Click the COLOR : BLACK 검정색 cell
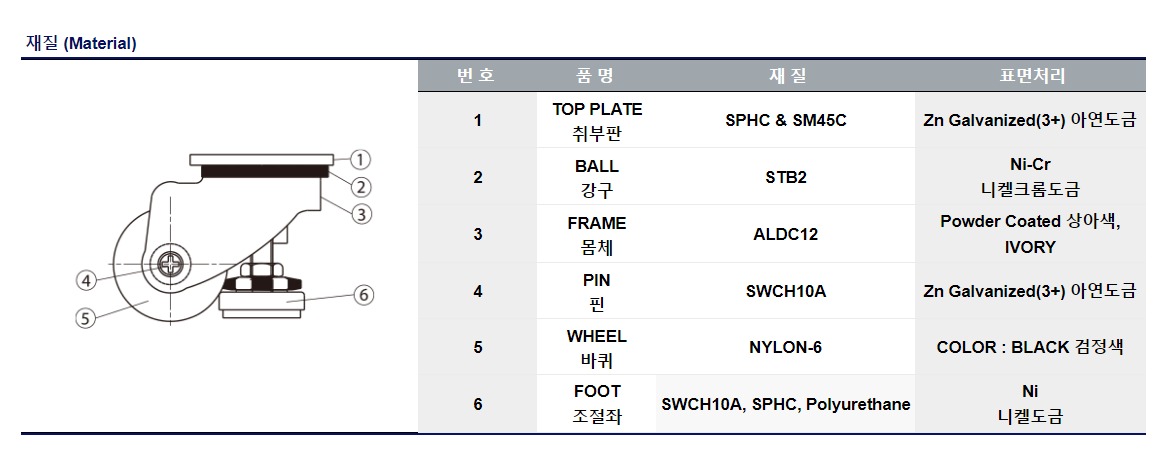 point(1030,347)
